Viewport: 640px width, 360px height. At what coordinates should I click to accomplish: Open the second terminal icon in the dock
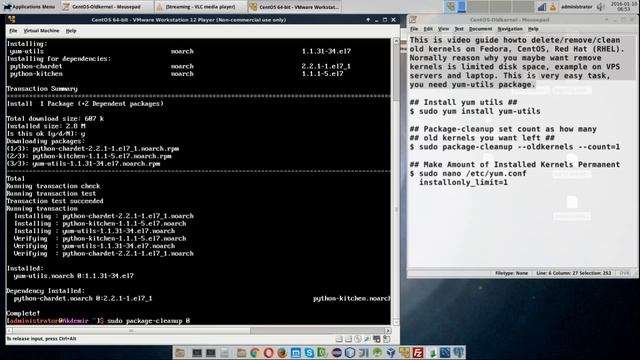(211, 353)
